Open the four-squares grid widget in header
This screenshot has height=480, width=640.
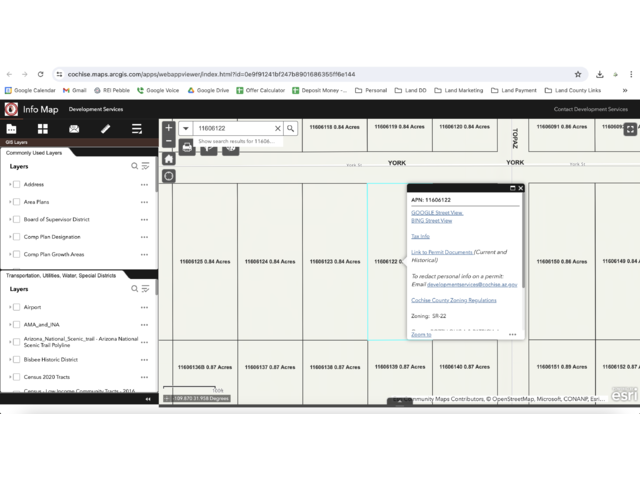tap(43, 129)
